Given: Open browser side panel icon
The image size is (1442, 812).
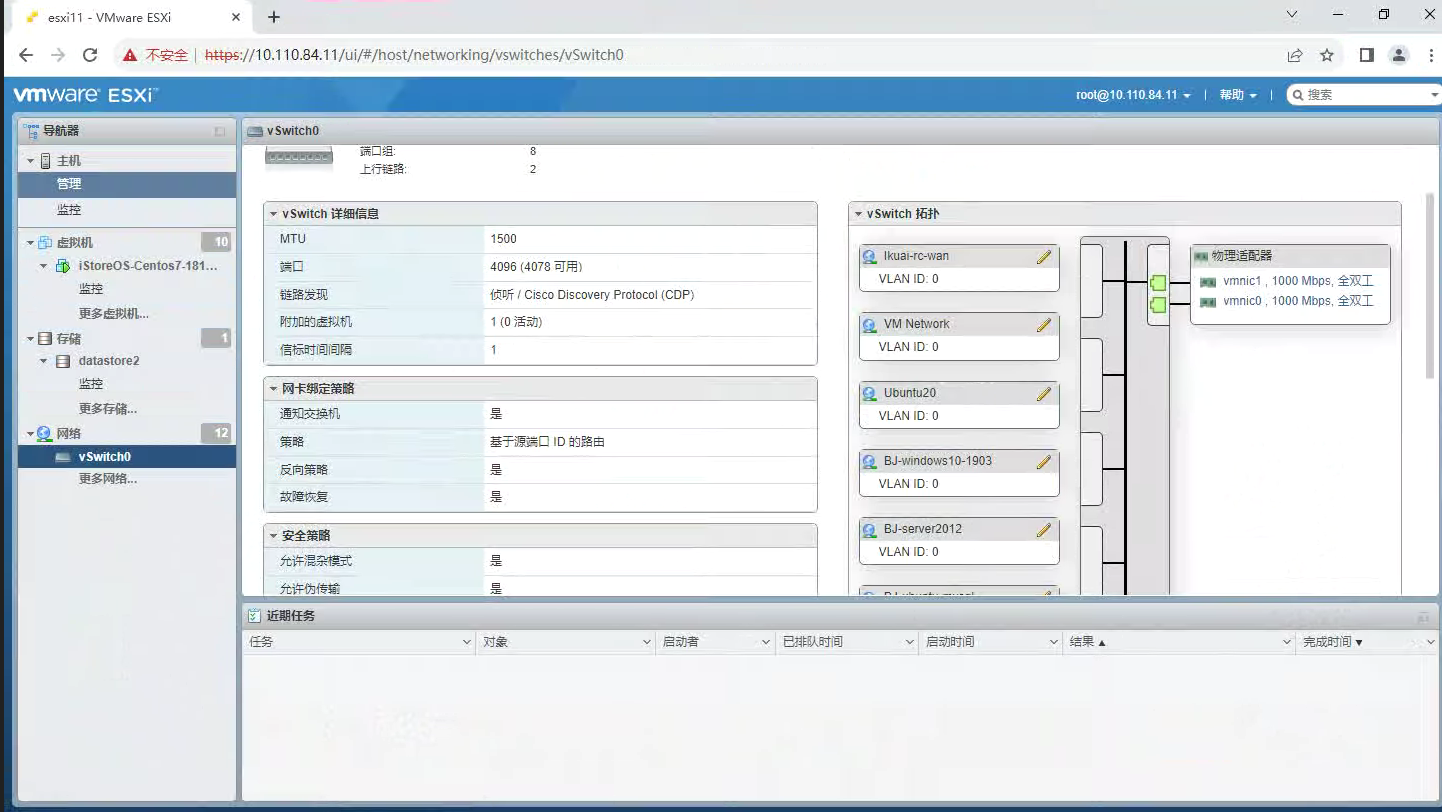Looking at the screenshot, I should 1367,55.
